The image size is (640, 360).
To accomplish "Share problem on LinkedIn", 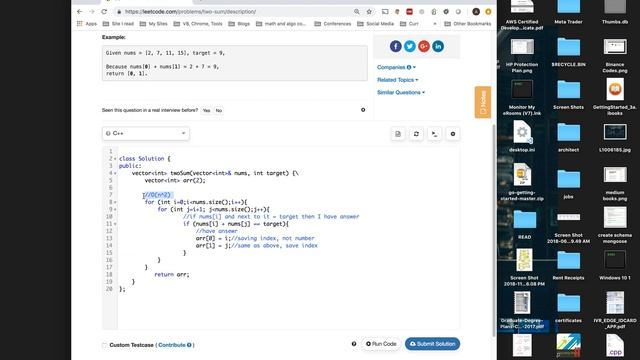I will tap(438, 46).
